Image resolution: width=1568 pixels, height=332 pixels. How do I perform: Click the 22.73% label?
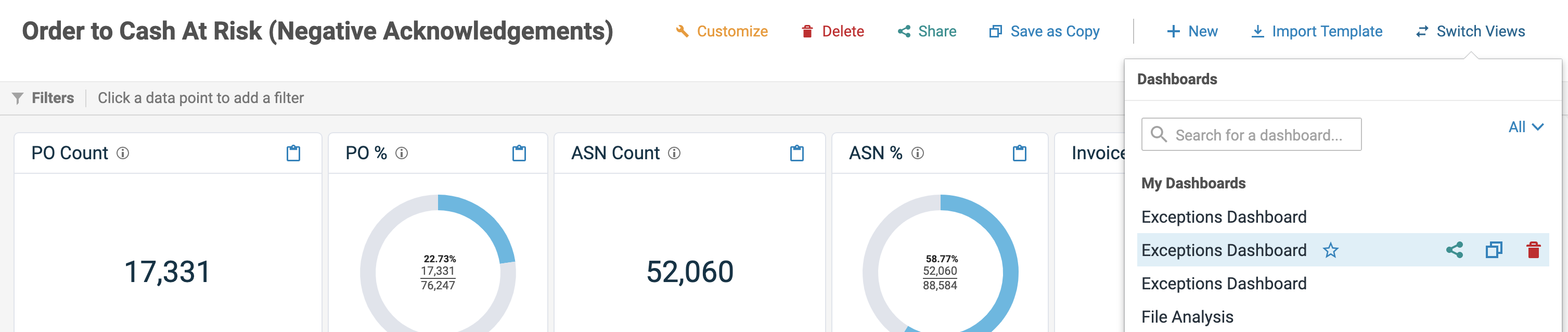[x=440, y=259]
